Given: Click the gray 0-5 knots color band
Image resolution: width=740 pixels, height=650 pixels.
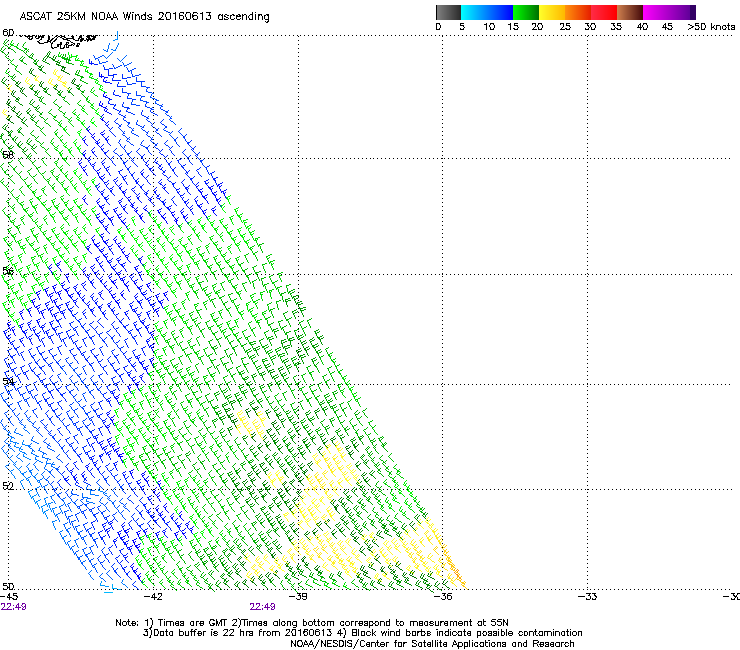Looking at the screenshot, I should 448,12.
